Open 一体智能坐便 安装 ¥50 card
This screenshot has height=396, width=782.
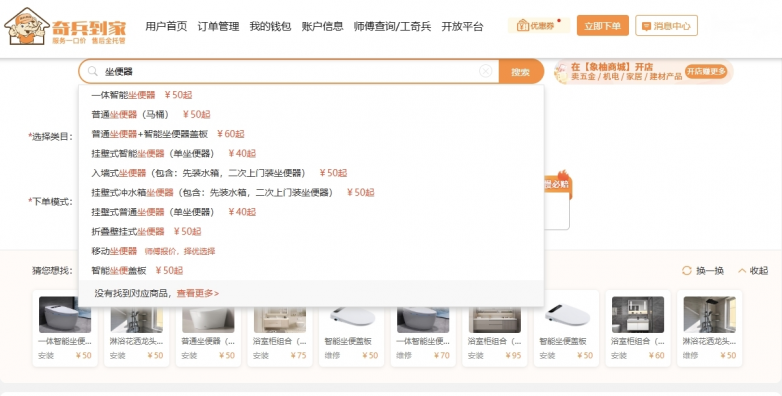coord(65,328)
